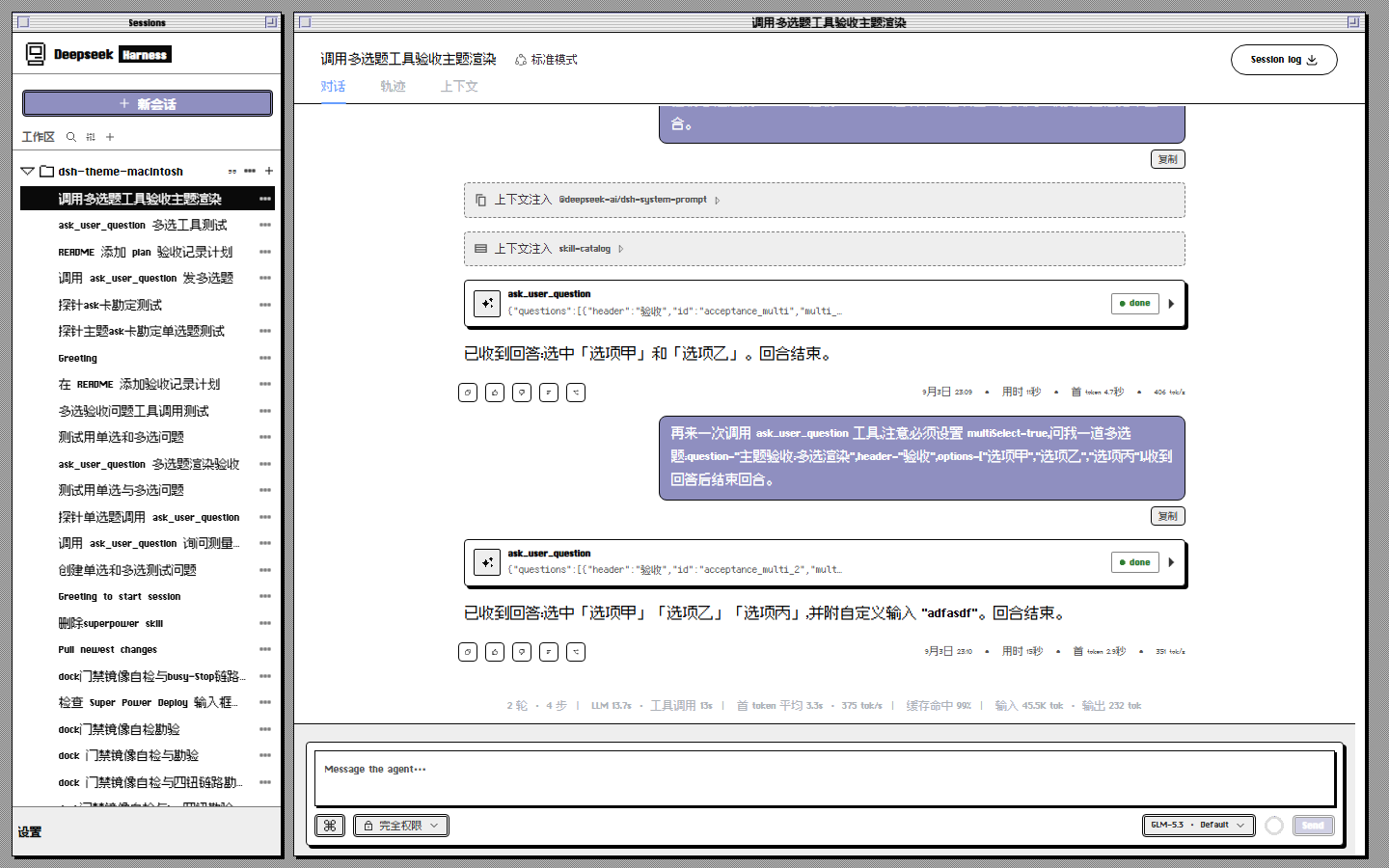This screenshot has height=868, width=1389.
Task: Click the done status on the acceptance_multi call
Action: pos(1135,304)
